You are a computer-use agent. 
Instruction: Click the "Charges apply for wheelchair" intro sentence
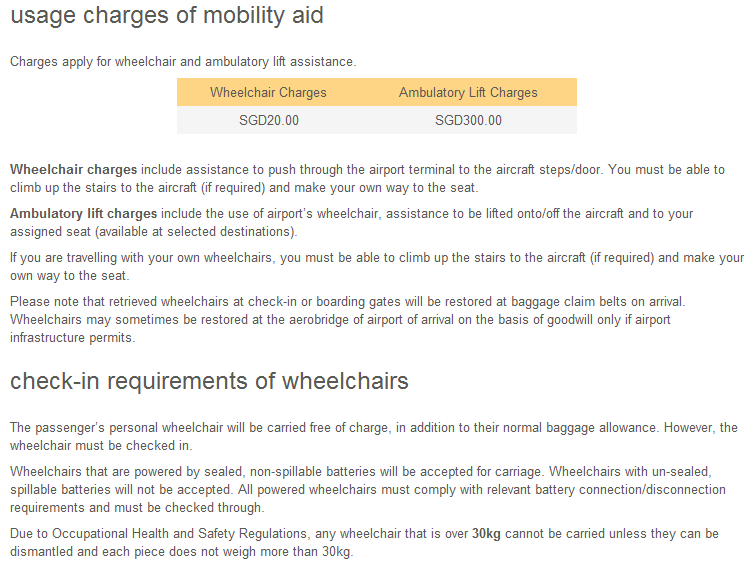point(182,62)
